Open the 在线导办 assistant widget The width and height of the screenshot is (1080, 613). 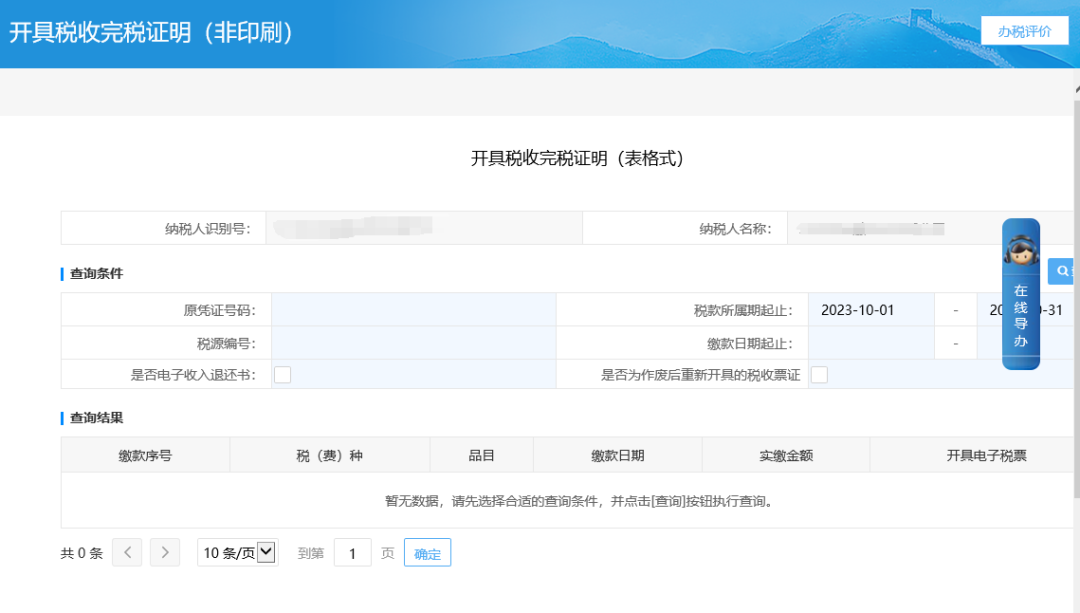1020,294
